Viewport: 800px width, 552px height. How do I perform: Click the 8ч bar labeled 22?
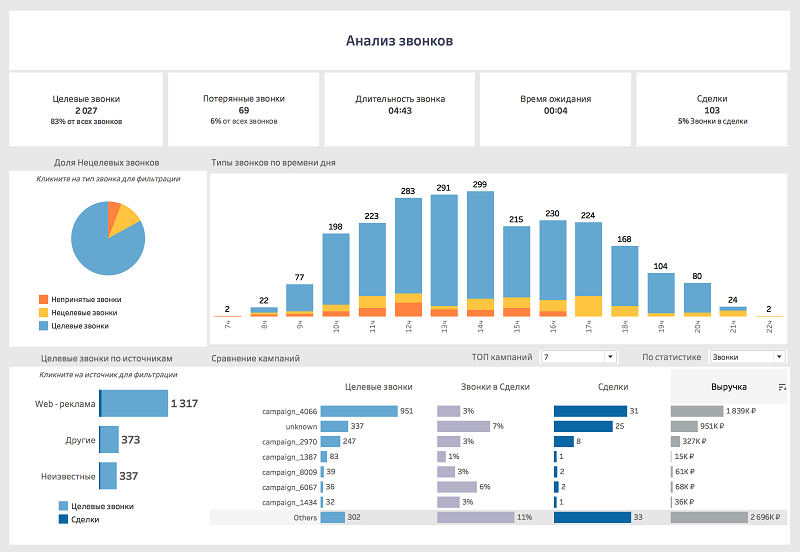click(x=264, y=312)
